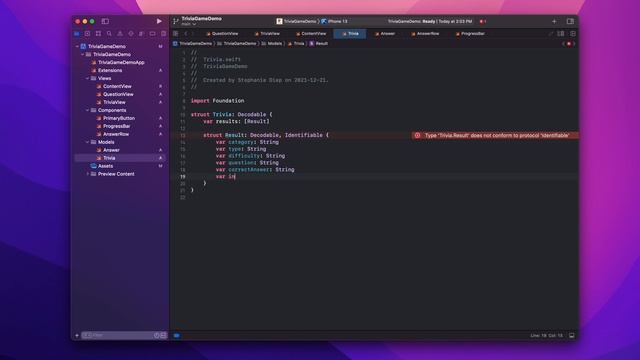Open the Issue navigator warning icon
Image resolution: width=640 pixels, height=360 pixels.
[x=120, y=34]
